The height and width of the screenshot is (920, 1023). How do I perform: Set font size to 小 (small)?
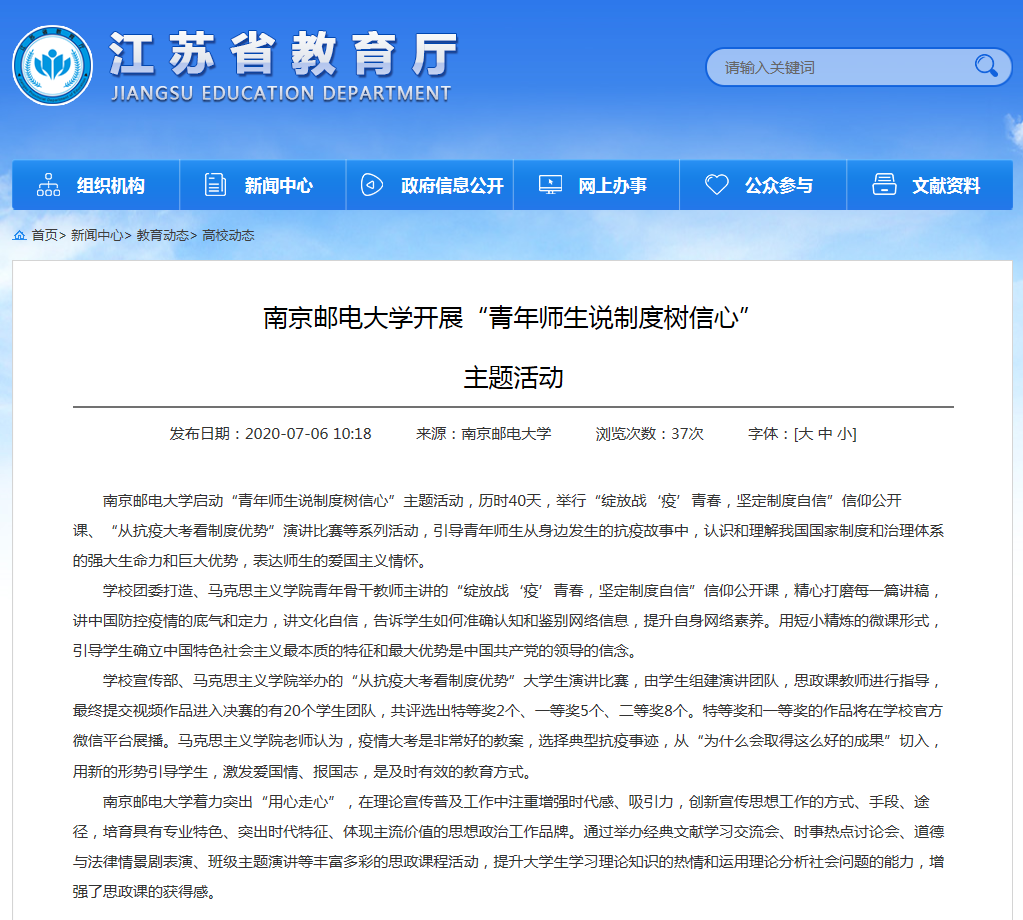[845, 434]
